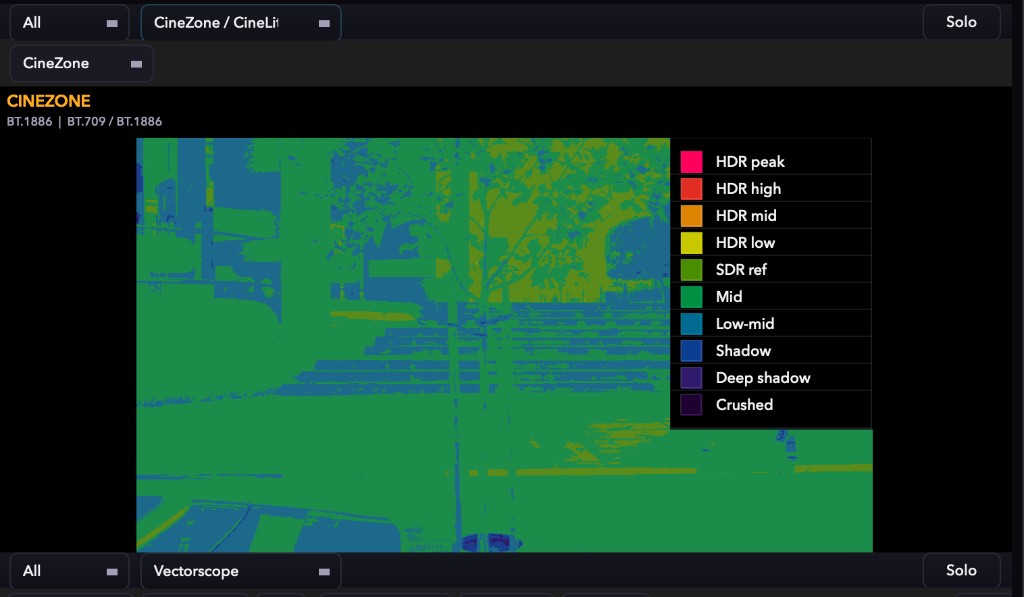This screenshot has height=597, width=1024.
Task: Click the Crushed dark swatch
Action: pos(691,404)
